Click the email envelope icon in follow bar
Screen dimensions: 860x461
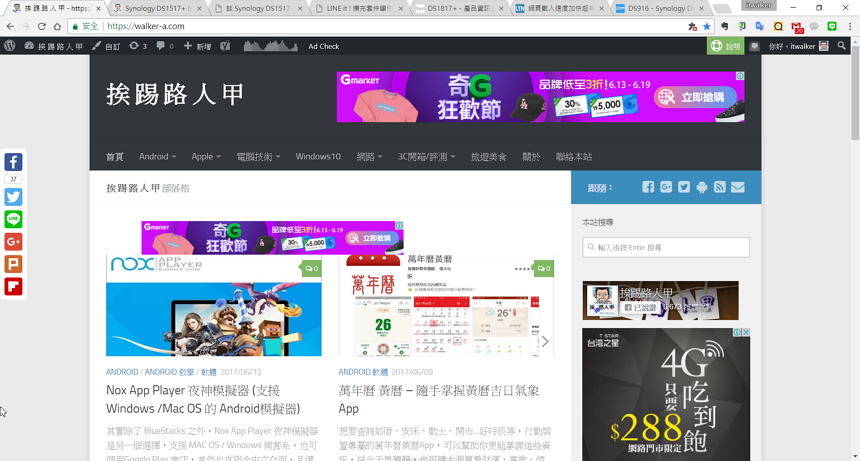pyautogui.click(x=738, y=187)
